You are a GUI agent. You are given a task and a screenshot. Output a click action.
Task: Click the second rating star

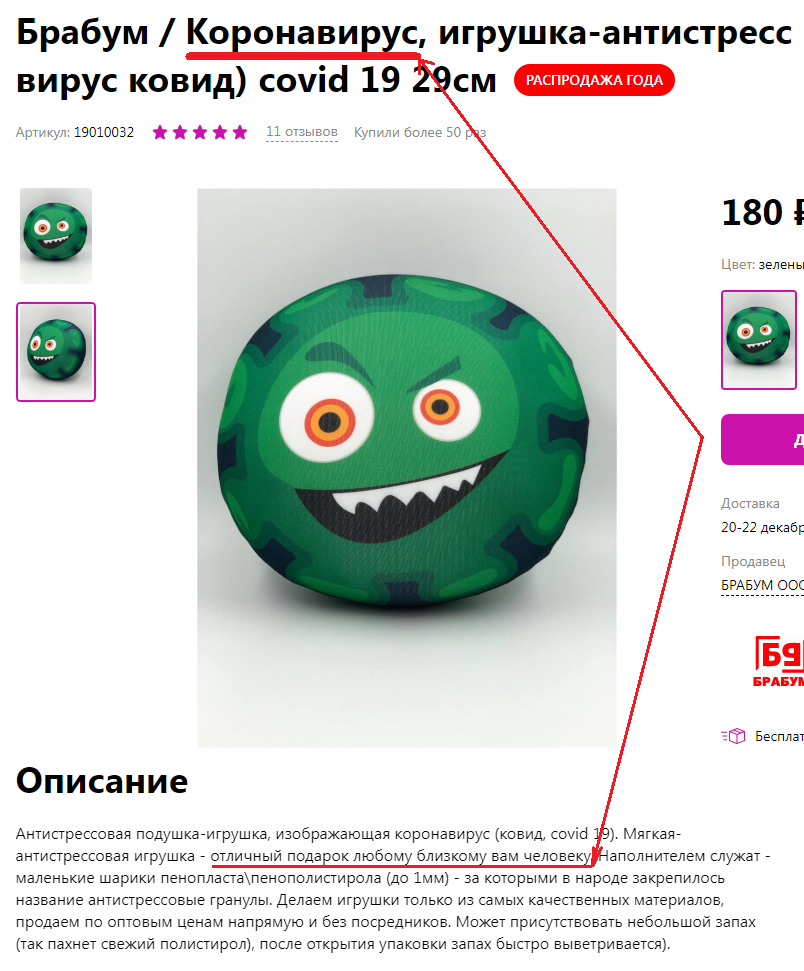180,132
